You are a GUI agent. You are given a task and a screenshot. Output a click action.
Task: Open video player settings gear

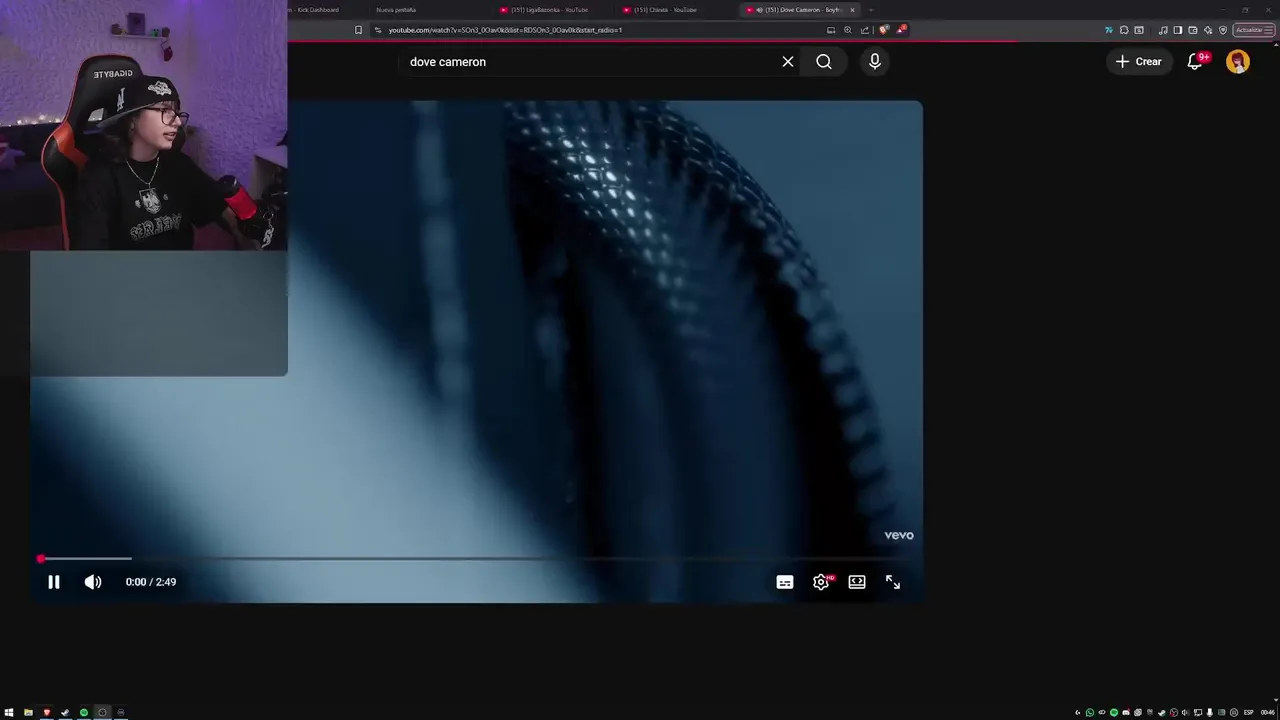(821, 582)
